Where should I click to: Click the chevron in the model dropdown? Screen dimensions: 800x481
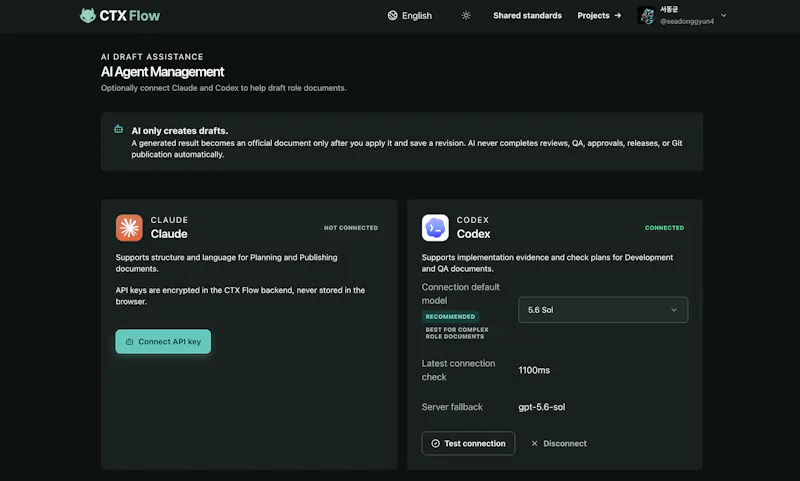[674, 310]
